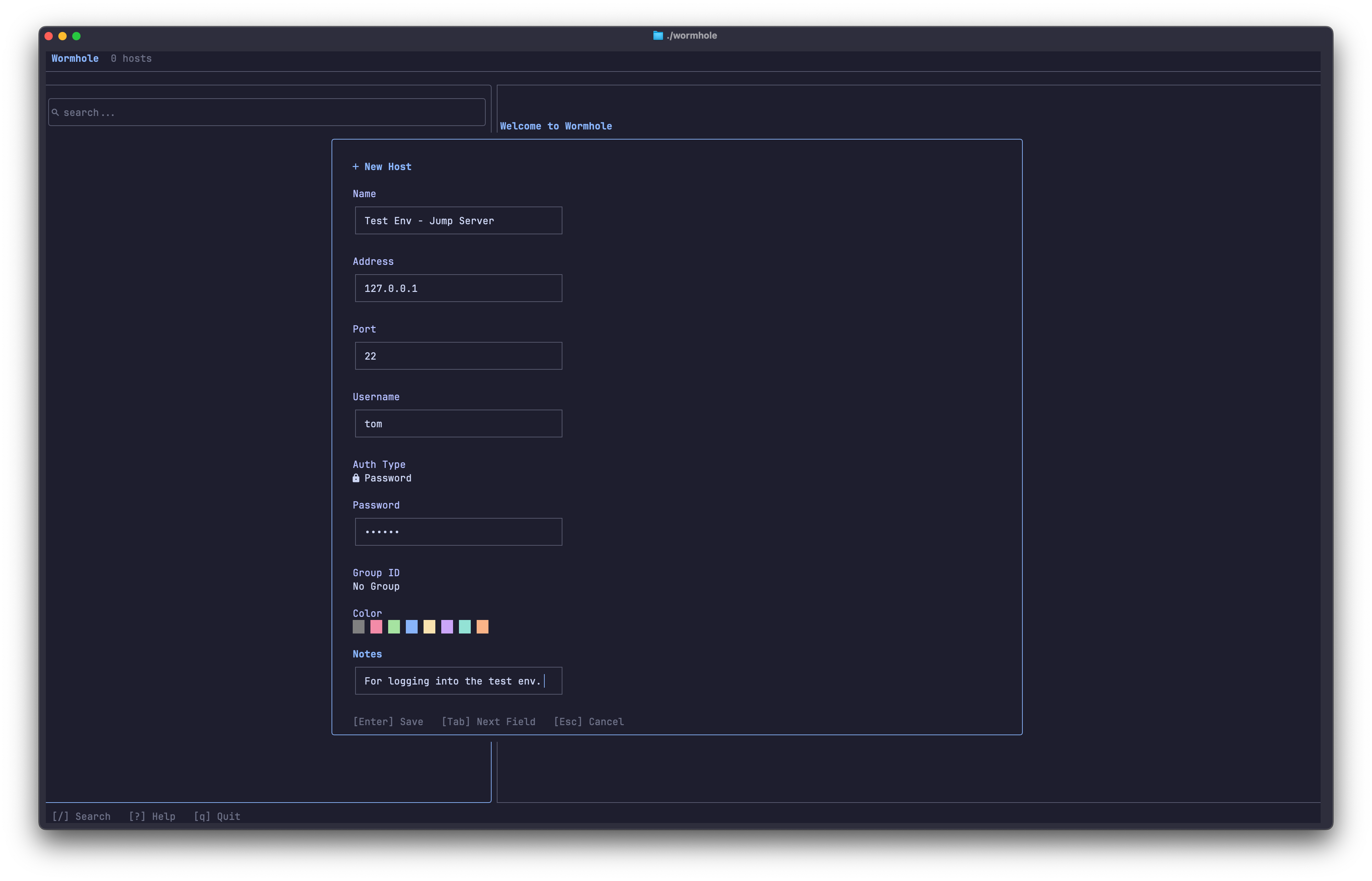Click the Notes field label
The width and height of the screenshot is (1372, 881).
point(367,654)
